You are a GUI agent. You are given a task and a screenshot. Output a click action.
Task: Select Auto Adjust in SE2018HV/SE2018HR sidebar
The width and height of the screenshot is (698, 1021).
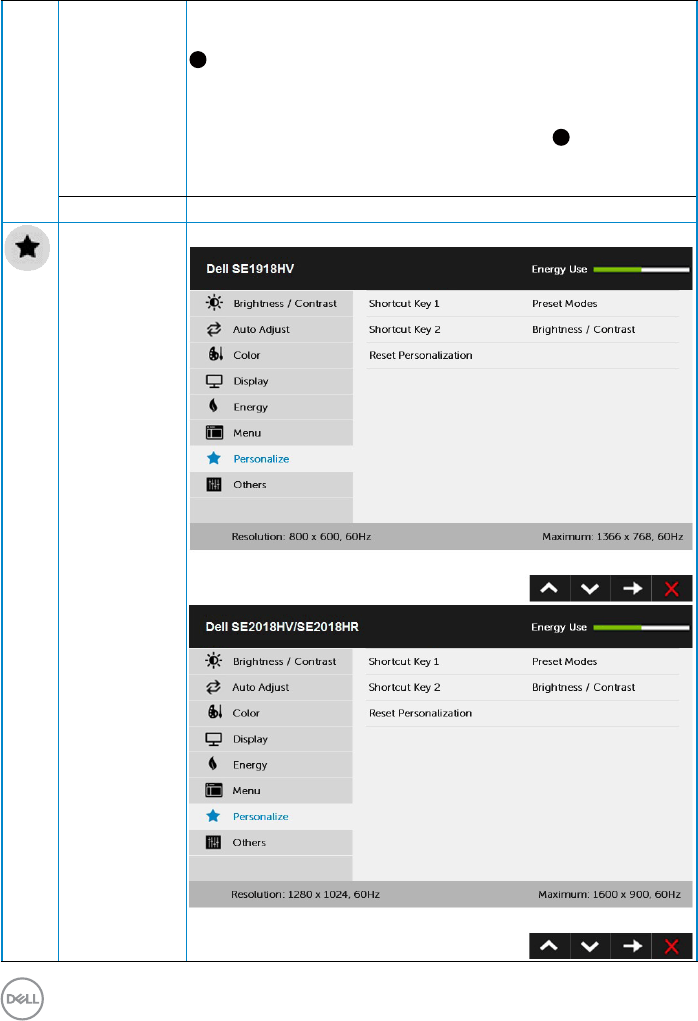click(x=271, y=688)
